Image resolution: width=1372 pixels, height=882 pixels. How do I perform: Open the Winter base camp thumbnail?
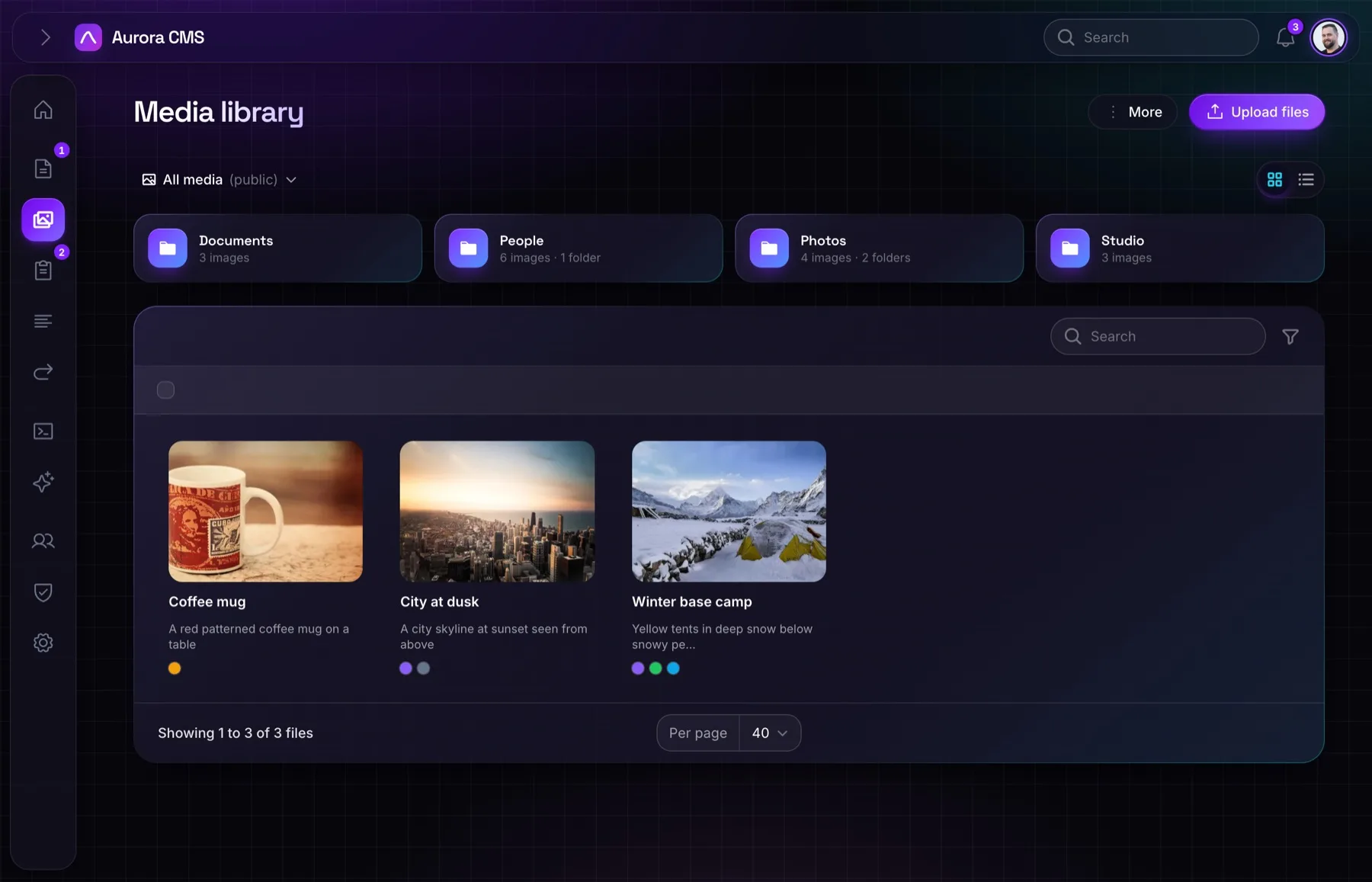click(x=729, y=512)
